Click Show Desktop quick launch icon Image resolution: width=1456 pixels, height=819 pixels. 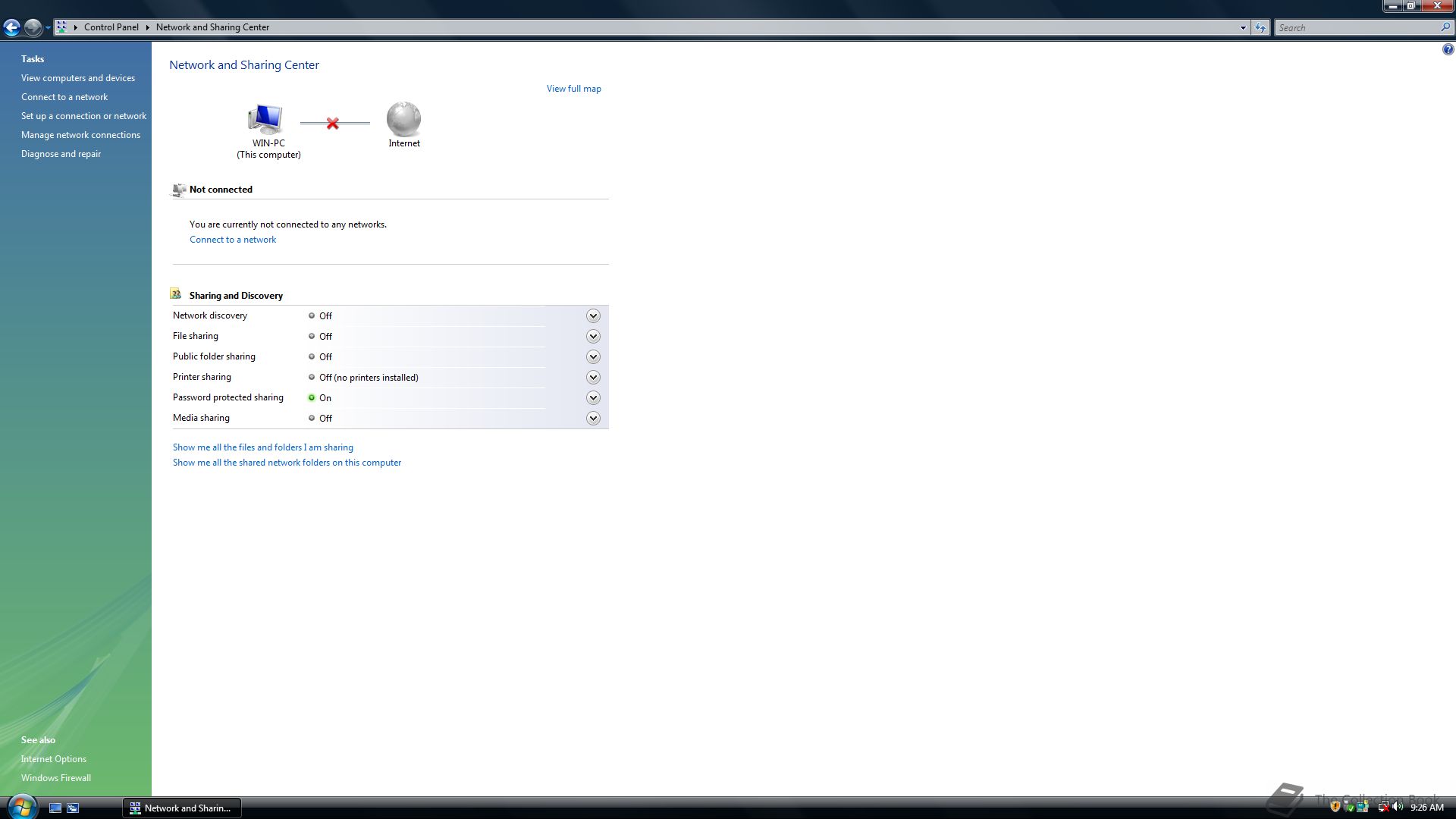pyautogui.click(x=55, y=808)
